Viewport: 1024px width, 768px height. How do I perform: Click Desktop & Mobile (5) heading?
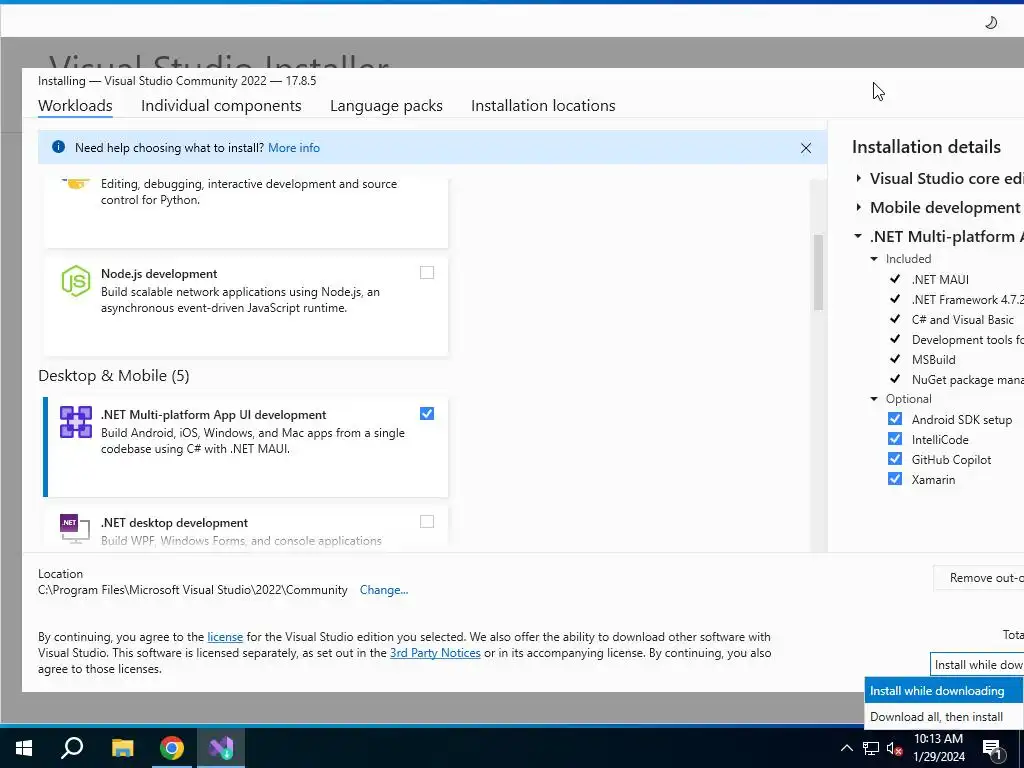tap(114, 376)
